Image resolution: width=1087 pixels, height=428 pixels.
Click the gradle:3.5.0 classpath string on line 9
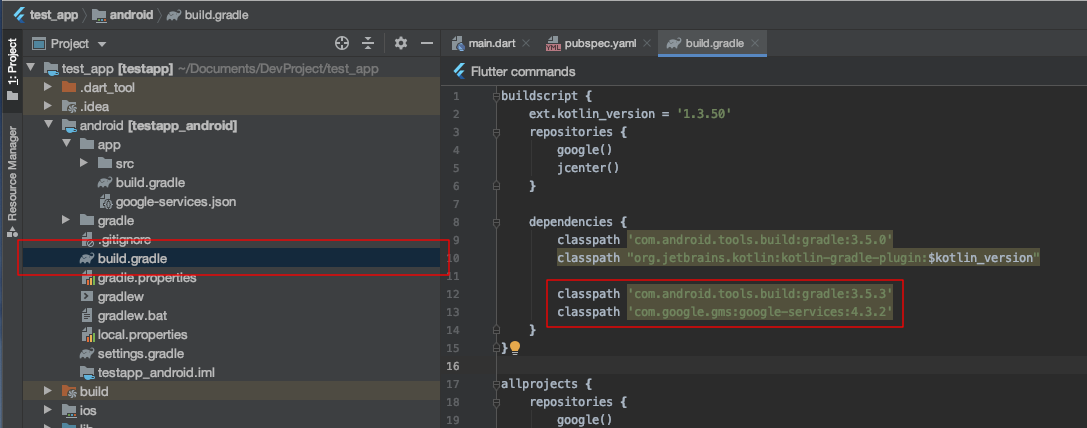coord(760,239)
